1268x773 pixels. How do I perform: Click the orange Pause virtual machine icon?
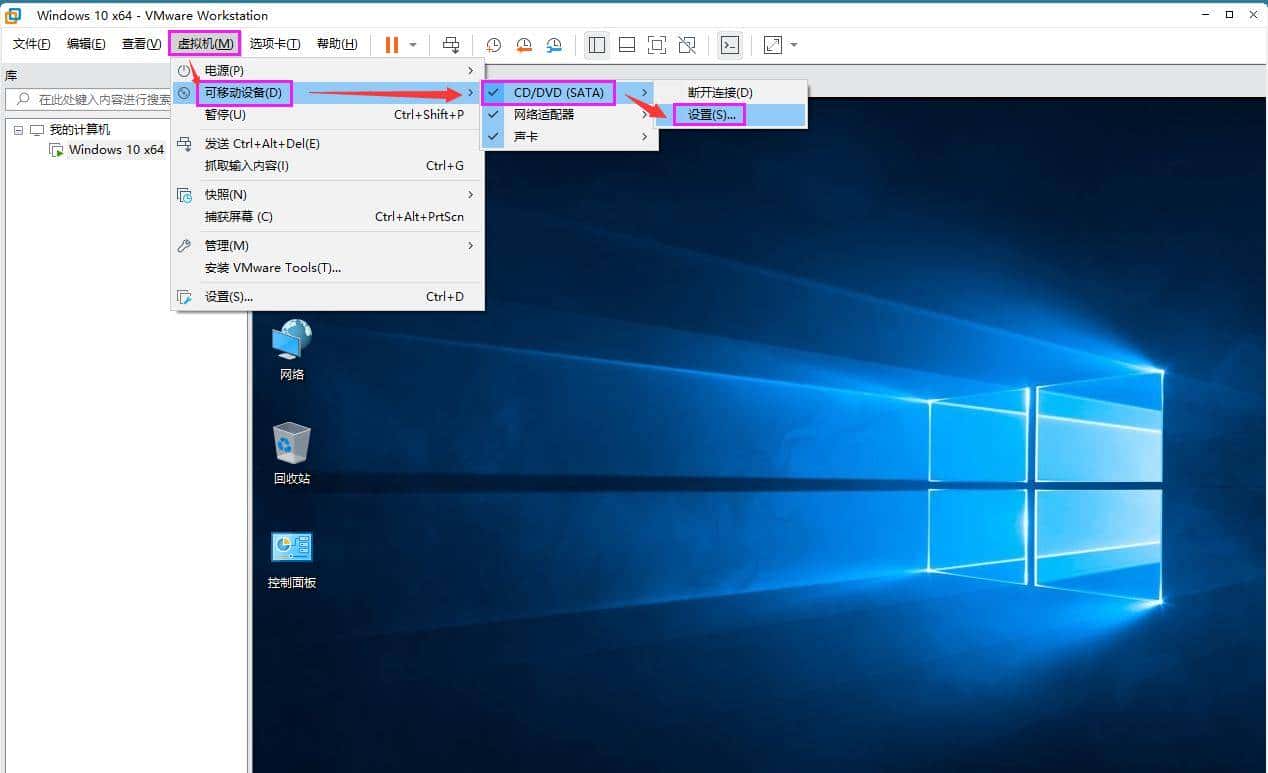click(391, 45)
